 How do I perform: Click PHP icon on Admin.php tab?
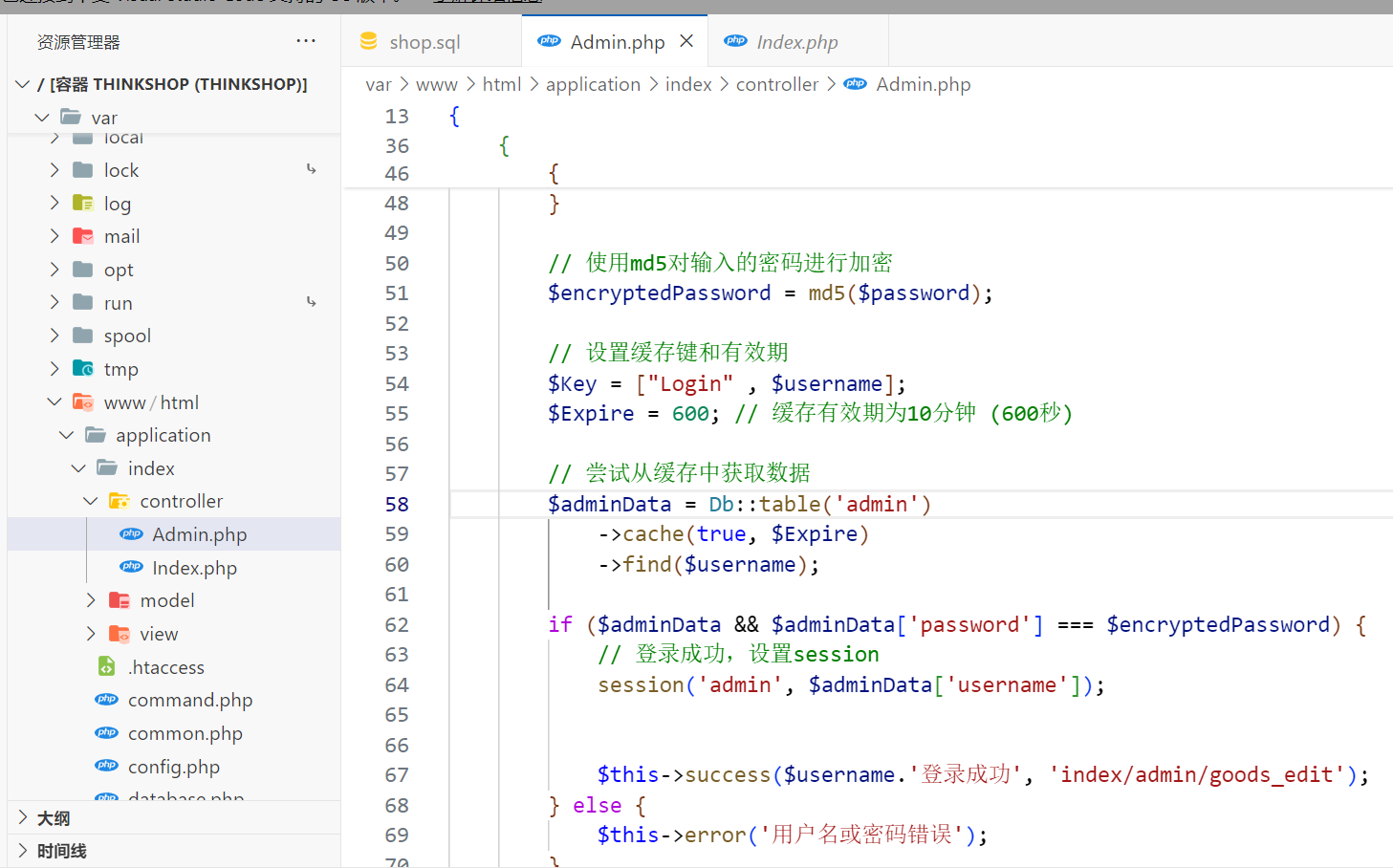point(550,41)
